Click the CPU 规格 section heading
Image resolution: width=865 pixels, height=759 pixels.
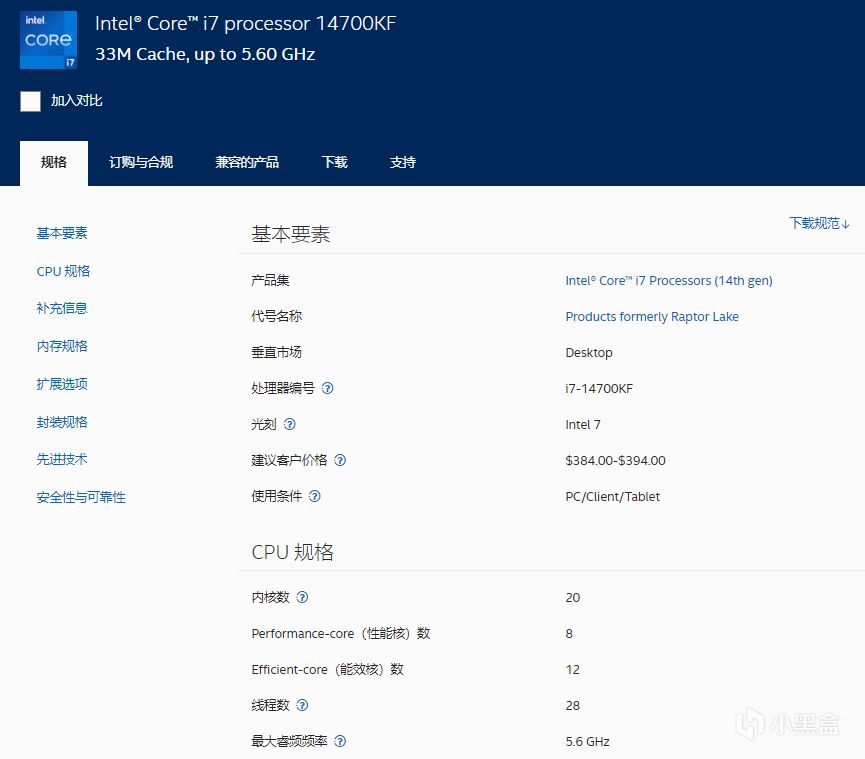click(292, 552)
